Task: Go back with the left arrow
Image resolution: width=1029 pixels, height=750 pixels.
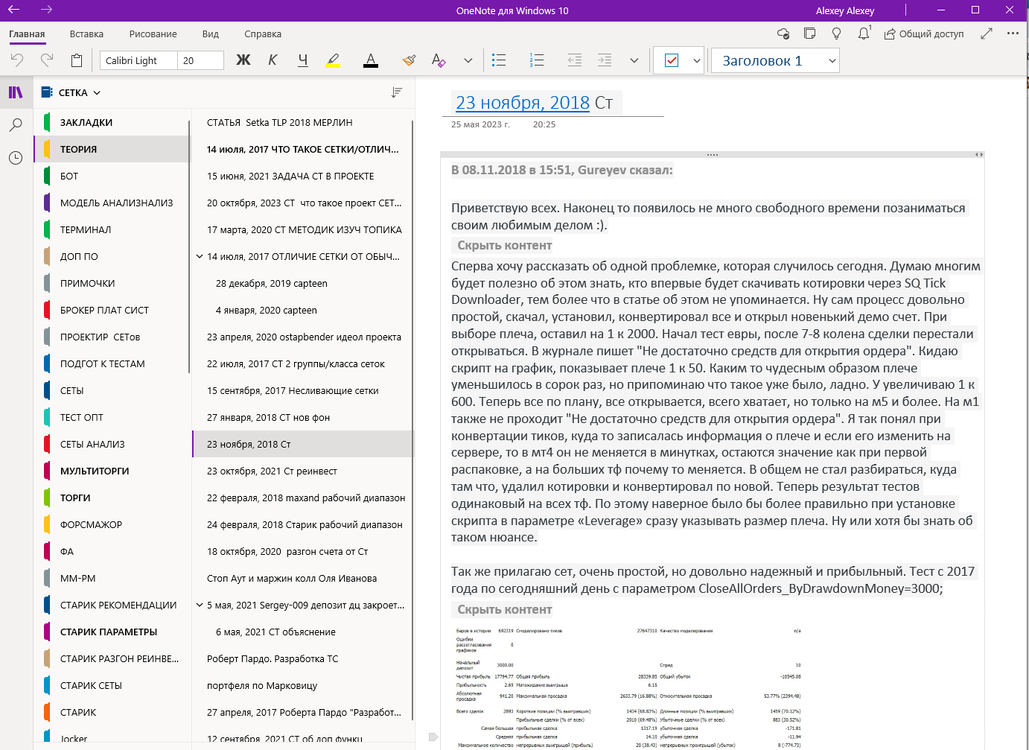Action: (x=13, y=10)
